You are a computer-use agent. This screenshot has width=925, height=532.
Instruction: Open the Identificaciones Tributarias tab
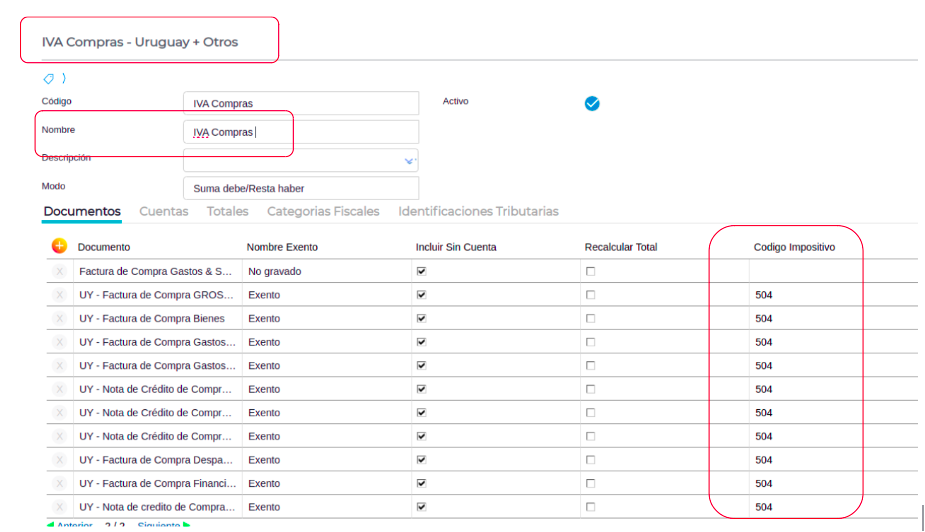click(x=478, y=211)
